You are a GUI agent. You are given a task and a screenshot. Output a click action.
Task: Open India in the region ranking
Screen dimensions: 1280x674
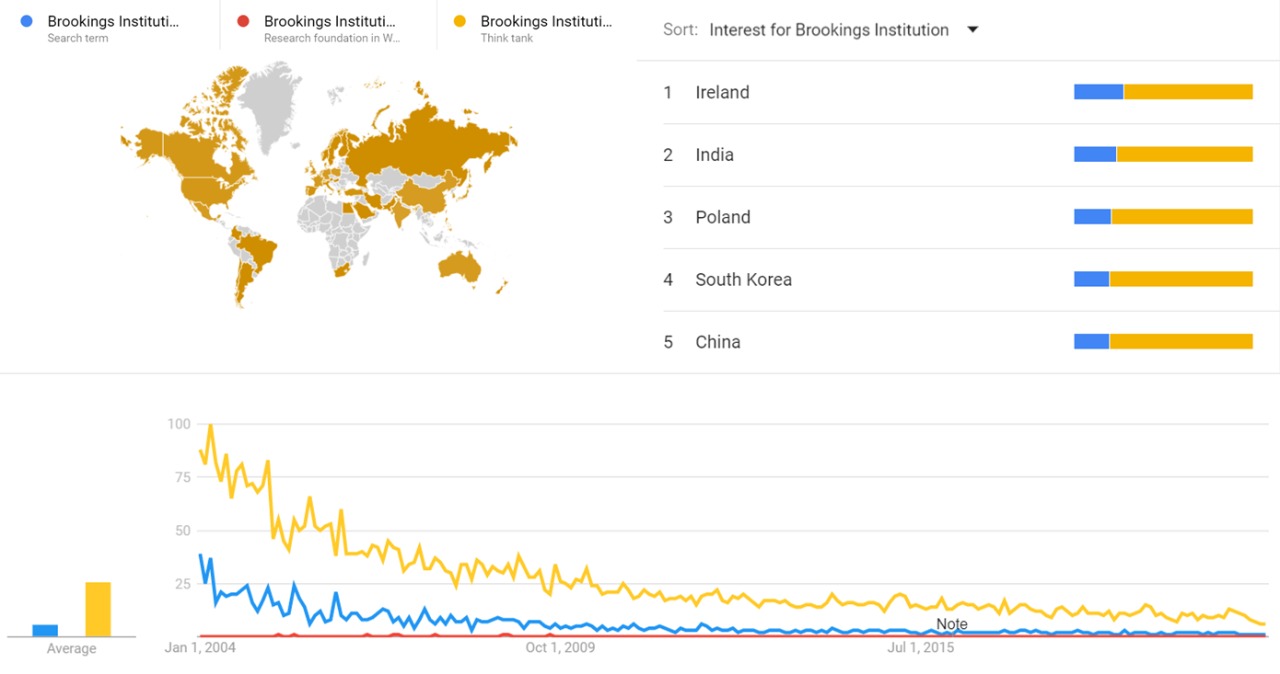(714, 154)
